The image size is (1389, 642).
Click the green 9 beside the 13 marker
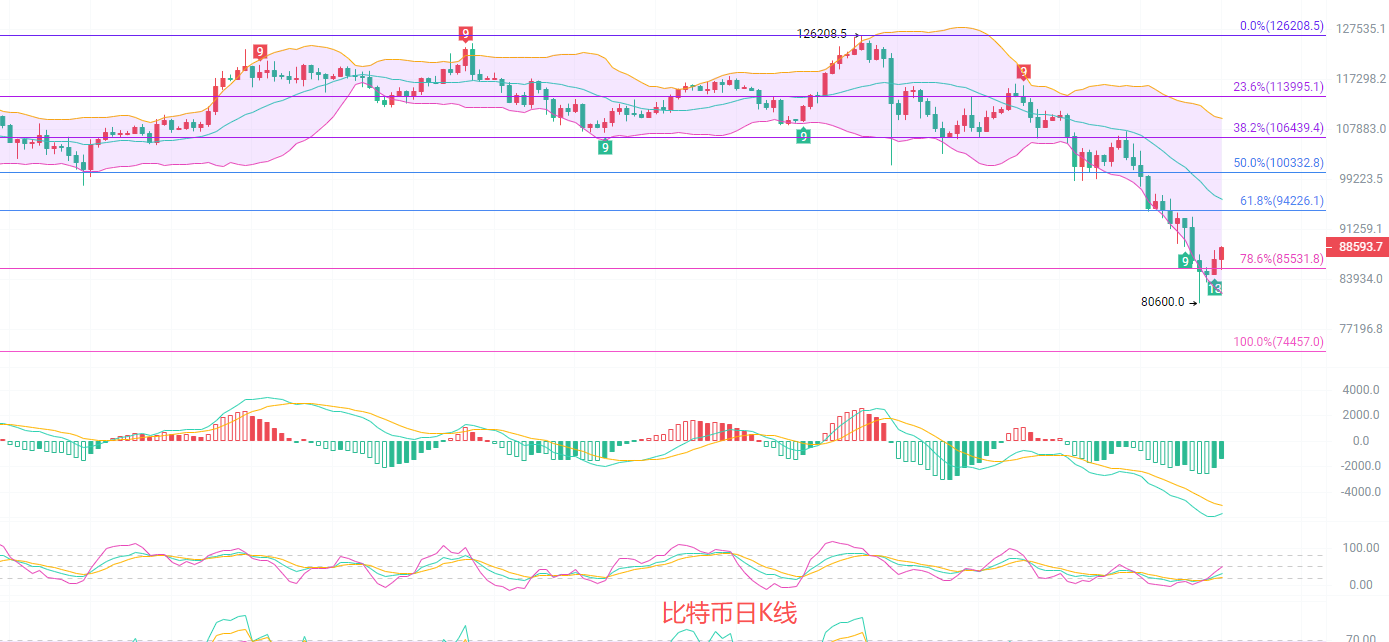pyautogui.click(x=1185, y=261)
